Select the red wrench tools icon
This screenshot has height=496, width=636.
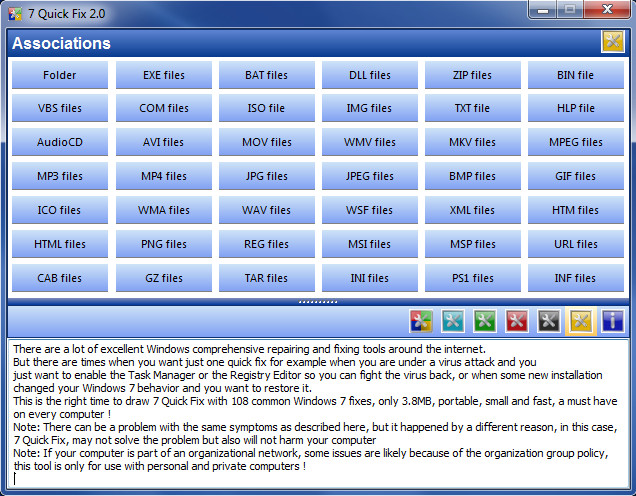coord(517,321)
